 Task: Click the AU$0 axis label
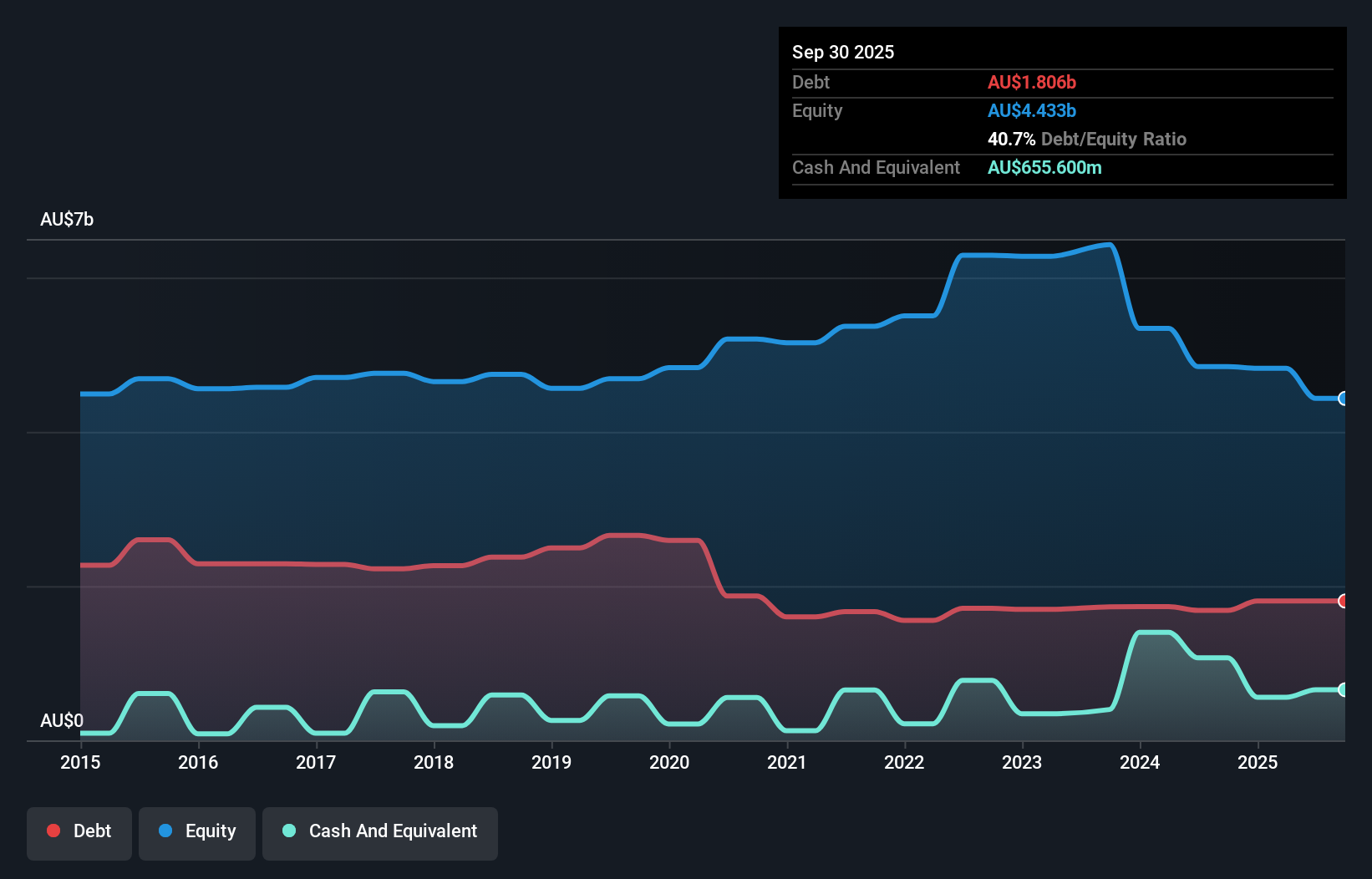[60, 720]
